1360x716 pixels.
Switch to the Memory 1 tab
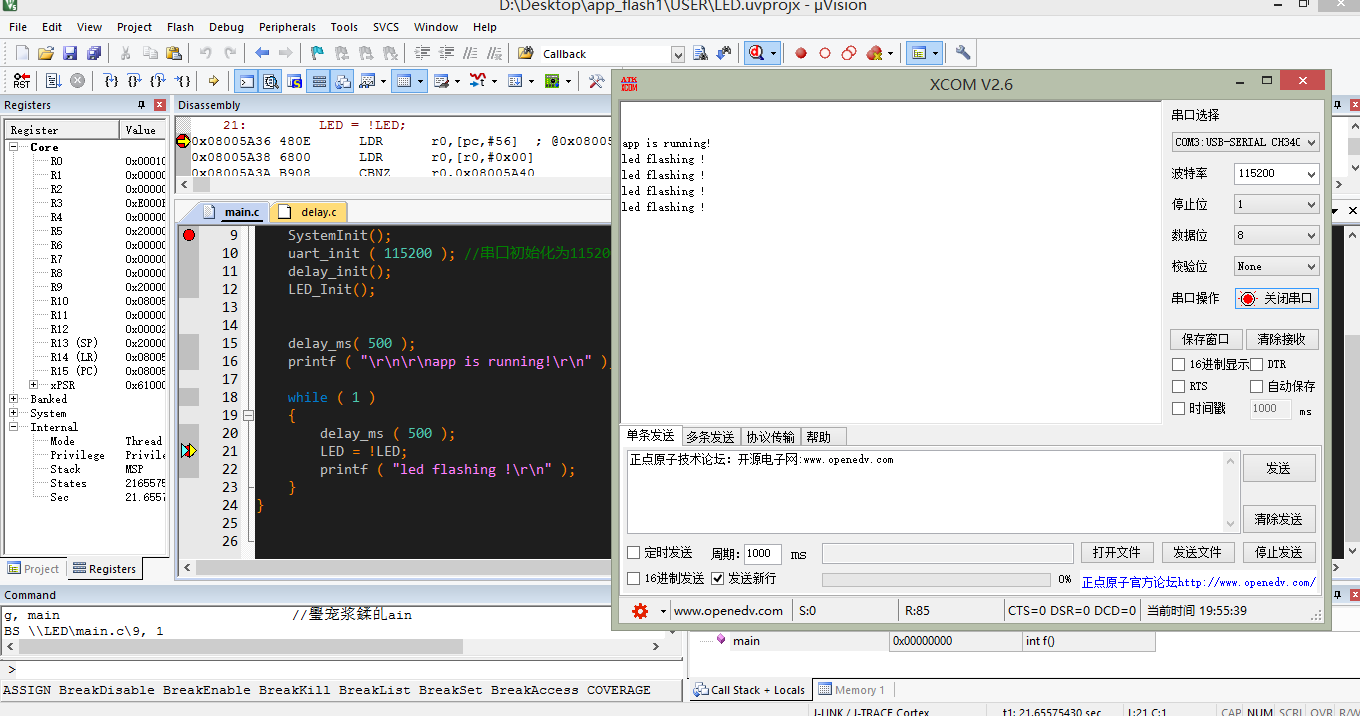[851, 690]
